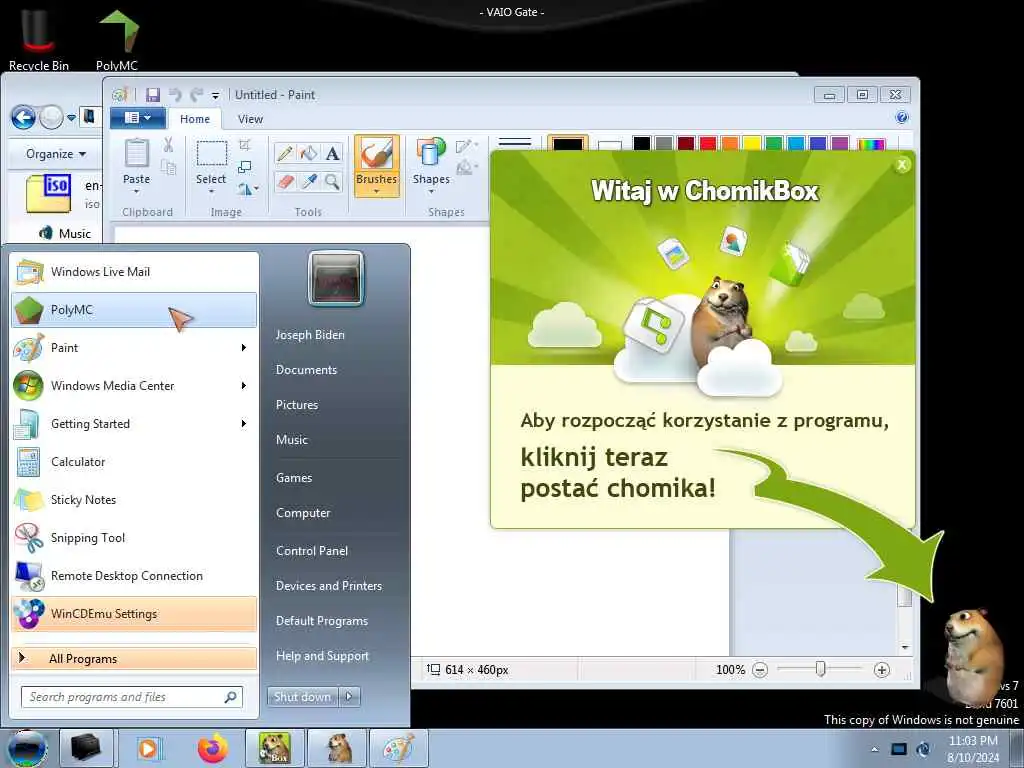Click the Start orb button

(x=27, y=748)
